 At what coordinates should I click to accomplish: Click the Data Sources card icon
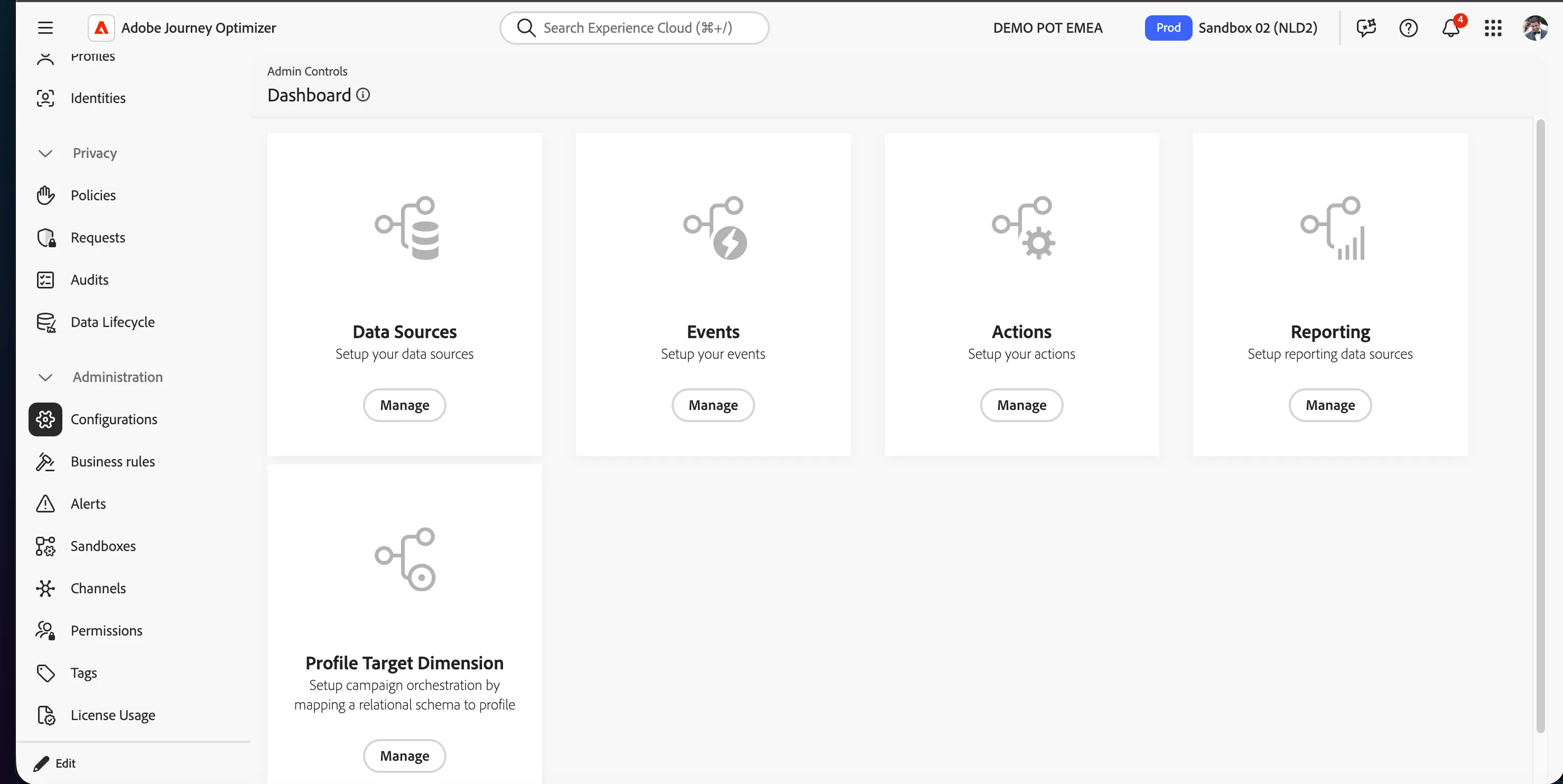coord(406,228)
